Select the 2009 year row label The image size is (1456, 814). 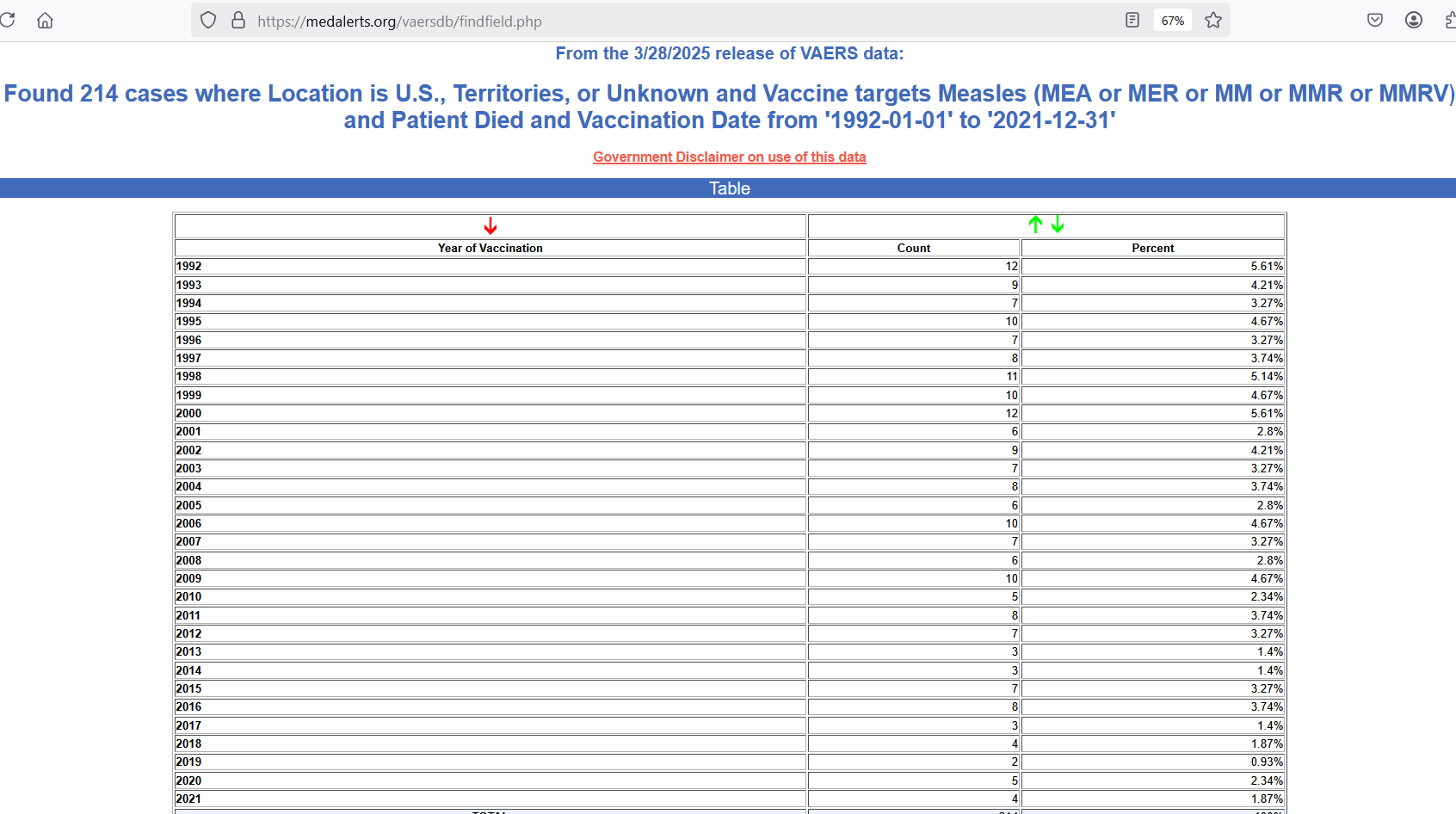click(188, 578)
